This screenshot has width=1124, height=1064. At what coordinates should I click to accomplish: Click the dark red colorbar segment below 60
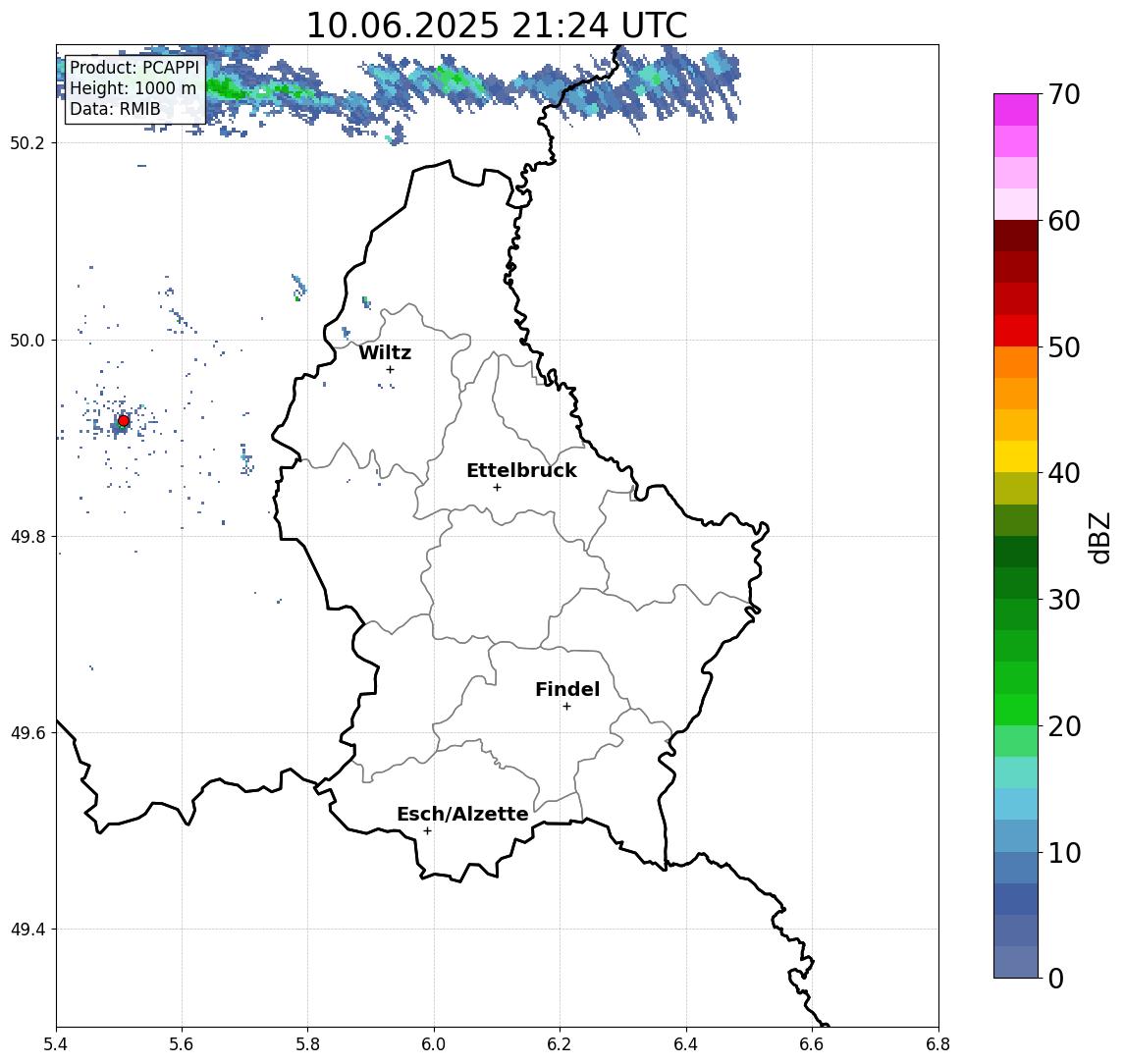[x=1016, y=236]
